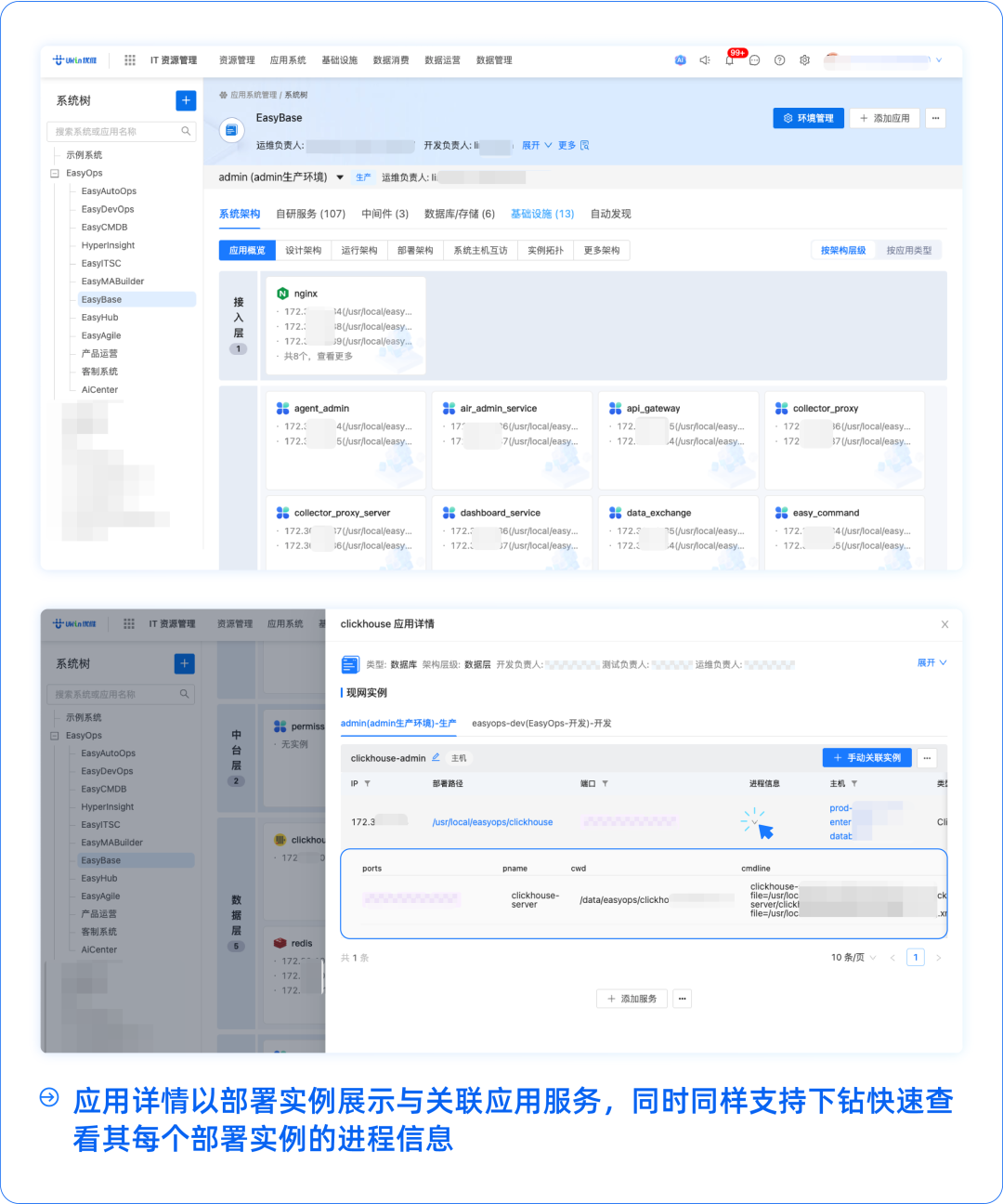1003x1204 pixels.
Task: Go to the next page arrow in drawer pagination
Action: coord(938,958)
